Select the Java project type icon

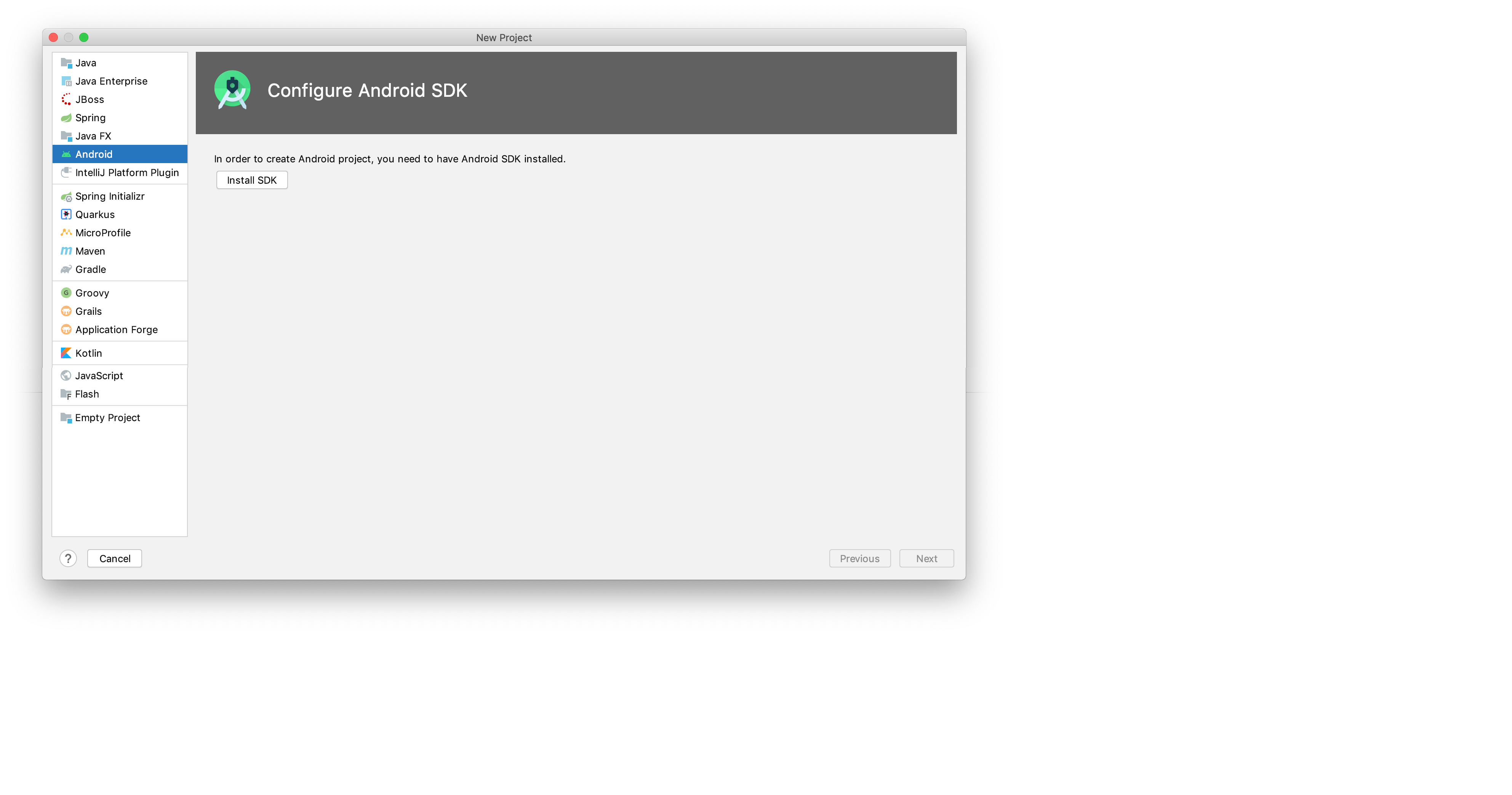pos(65,62)
